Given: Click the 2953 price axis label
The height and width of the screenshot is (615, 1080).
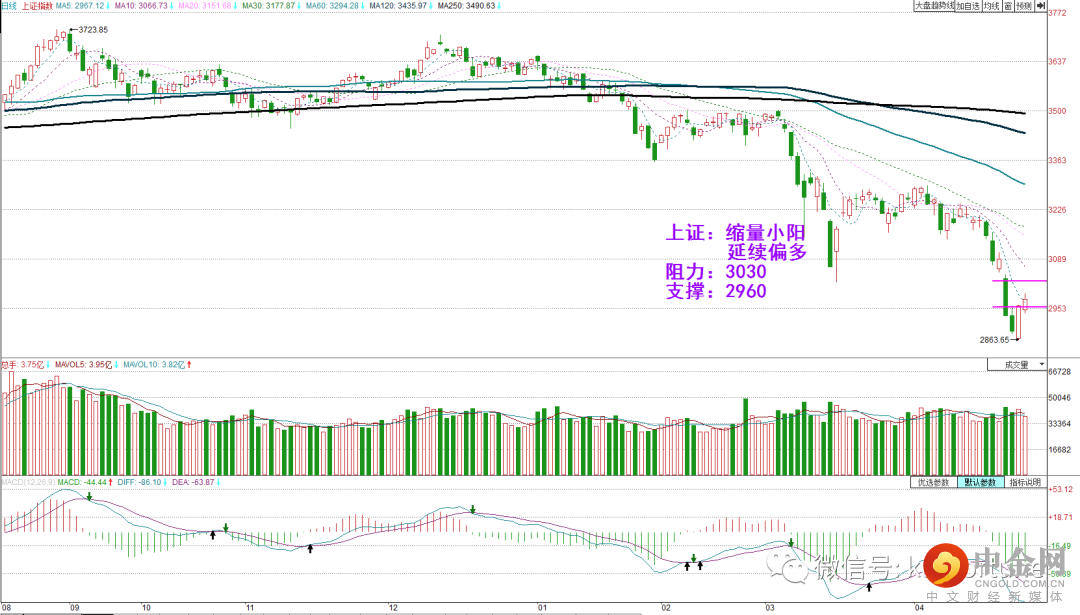Looking at the screenshot, I should 1057,309.
